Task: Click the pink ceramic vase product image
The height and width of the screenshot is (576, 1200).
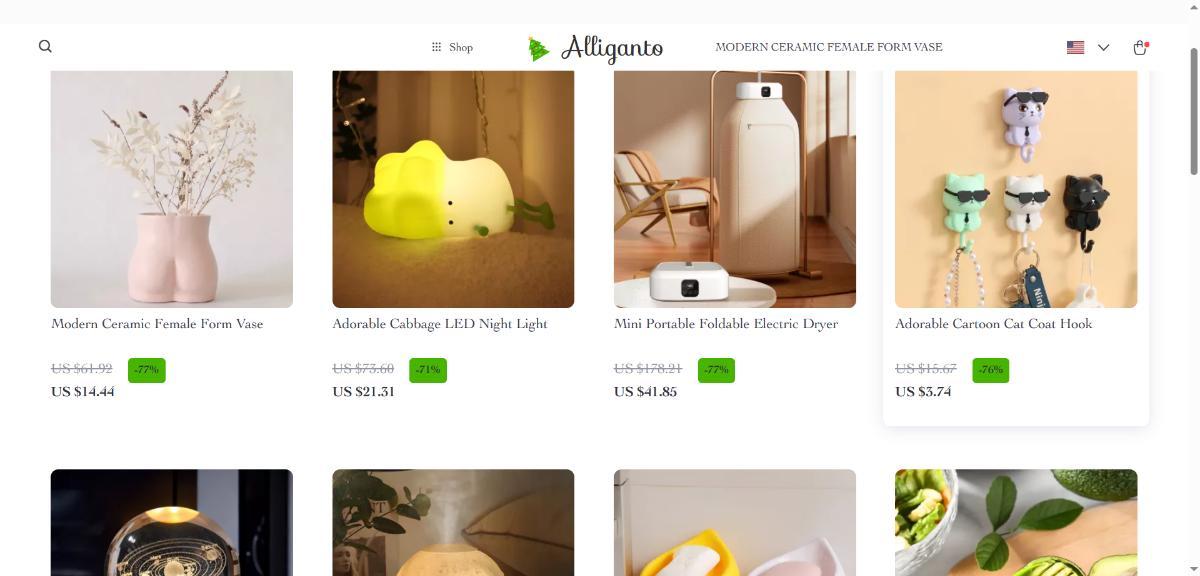Action: pyautogui.click(x=172, y=189)
